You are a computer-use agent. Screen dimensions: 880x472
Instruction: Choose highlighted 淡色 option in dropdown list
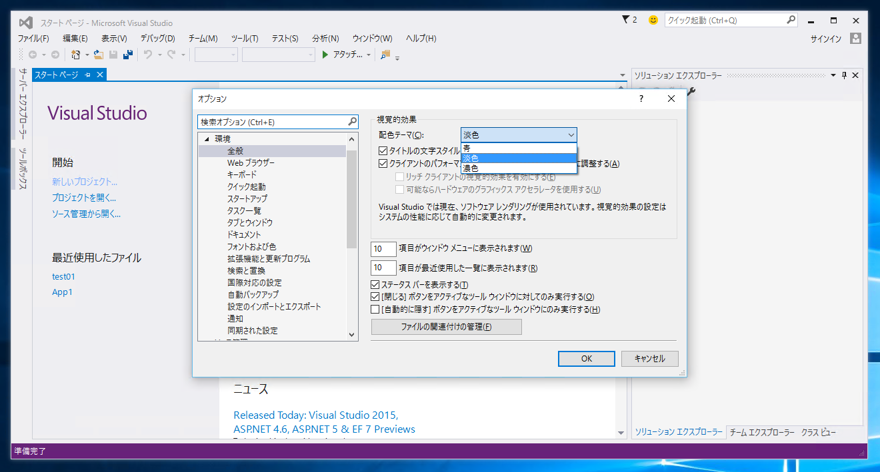[x=519, y=158]
